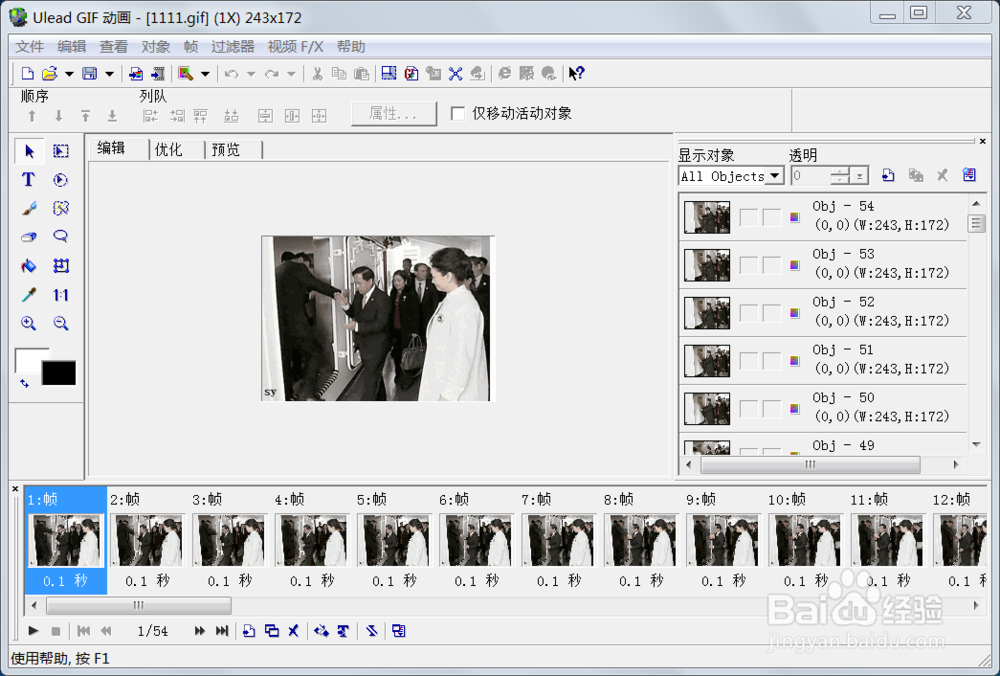This screenshot has height=676, width=1000.
Task: Click the 属性... button
Action: pyautogui.click(x=393, y=114)
